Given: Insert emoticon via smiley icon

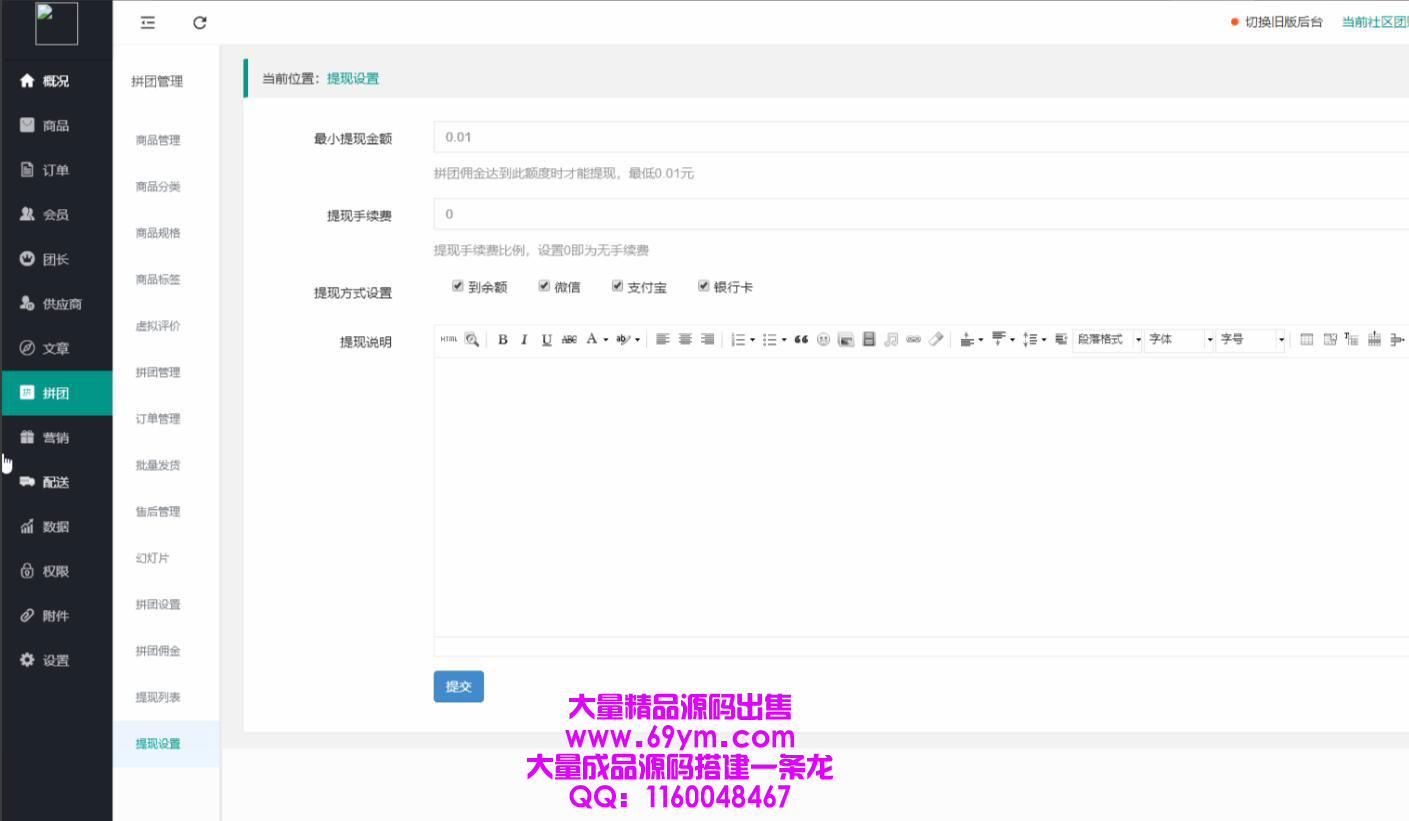Looking at the screenshot, I should click(823, 340).
